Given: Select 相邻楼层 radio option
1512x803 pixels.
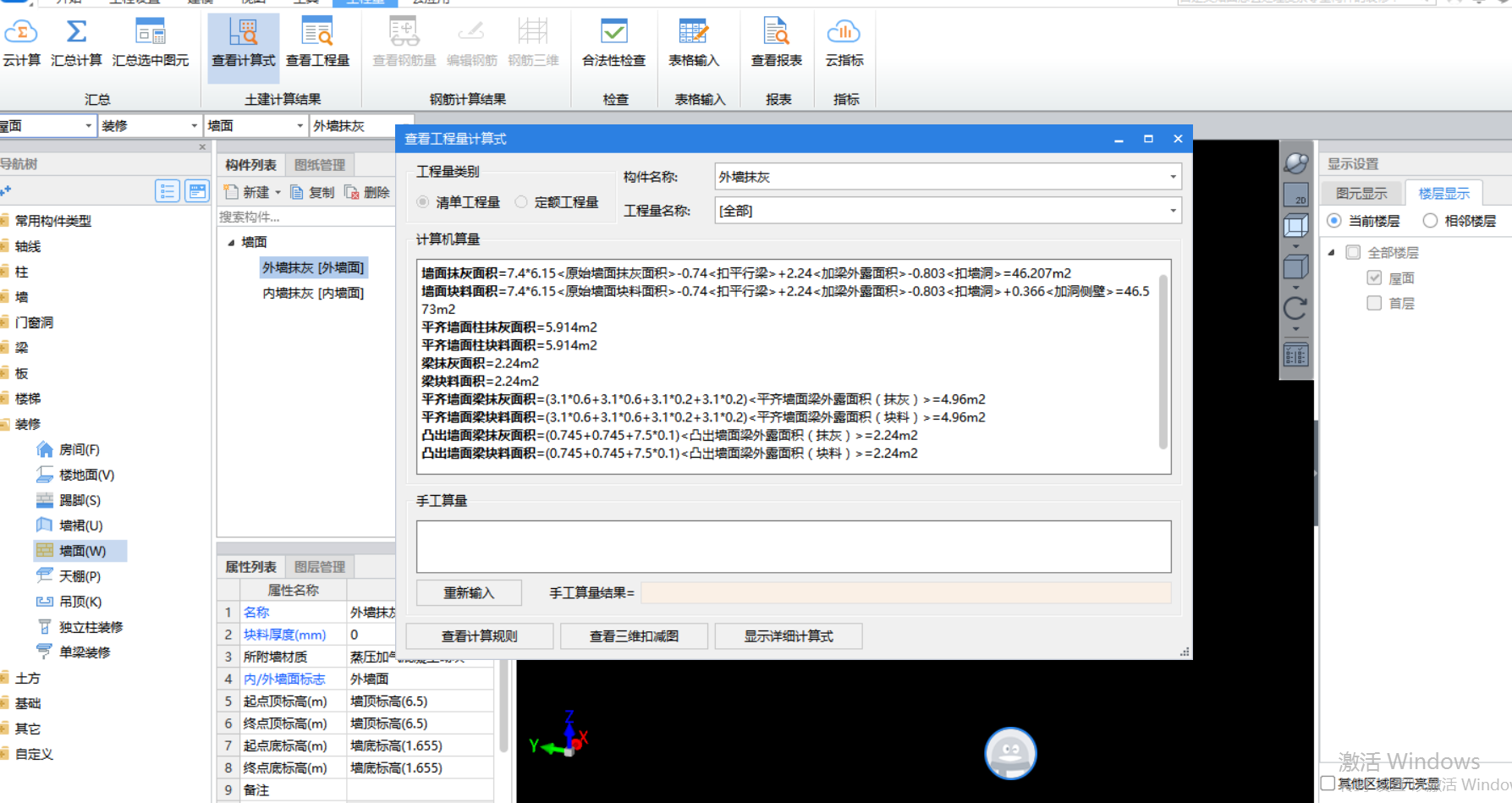Looking at the screenshot, I should 1430,221.
